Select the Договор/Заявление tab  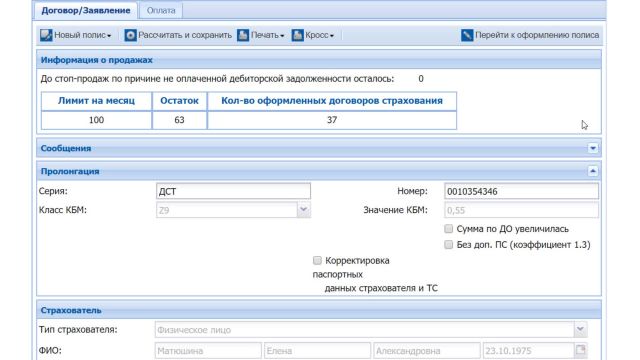click(86, 11)
